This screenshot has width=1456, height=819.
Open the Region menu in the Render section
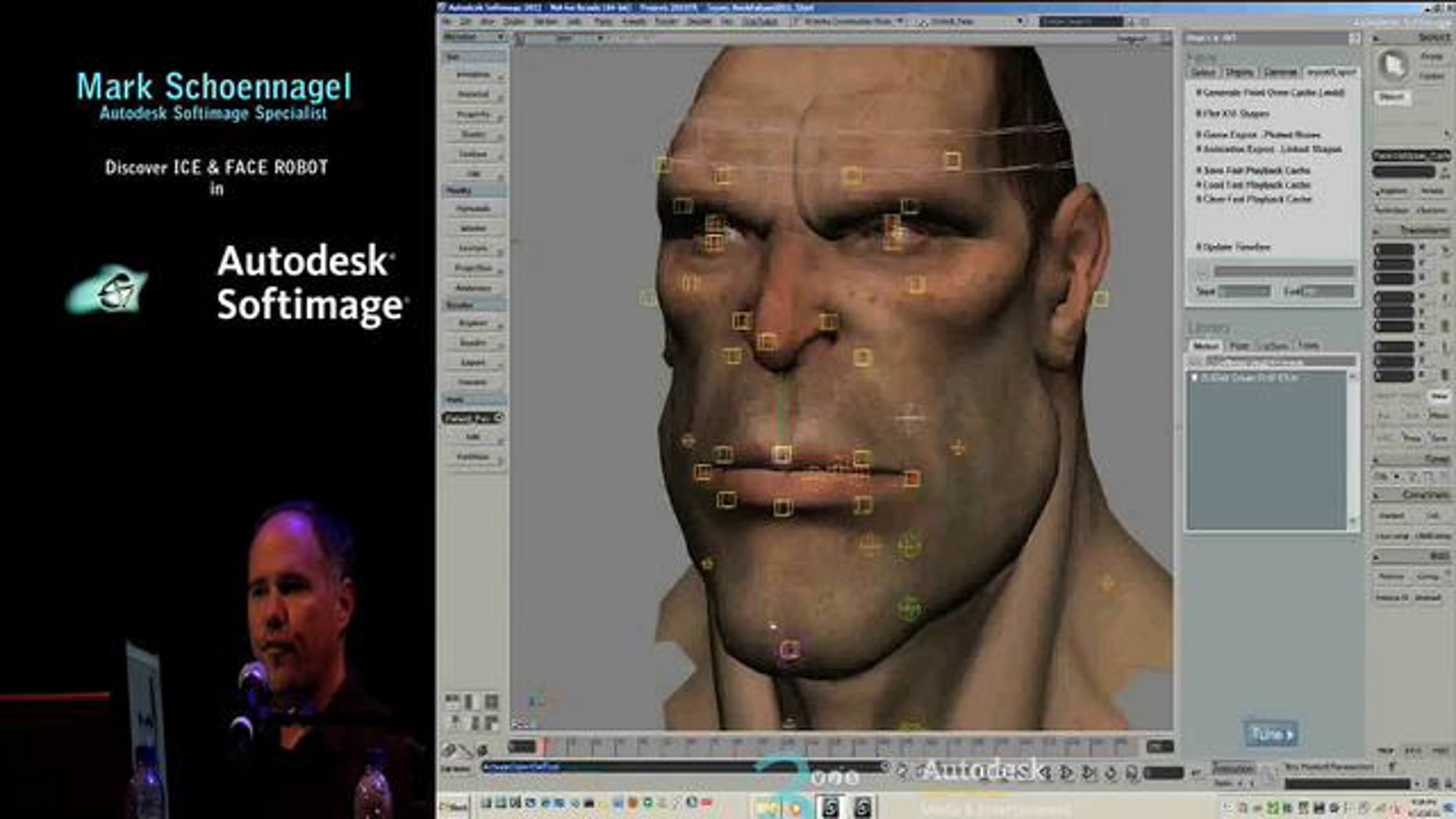(x=474, y=323)
